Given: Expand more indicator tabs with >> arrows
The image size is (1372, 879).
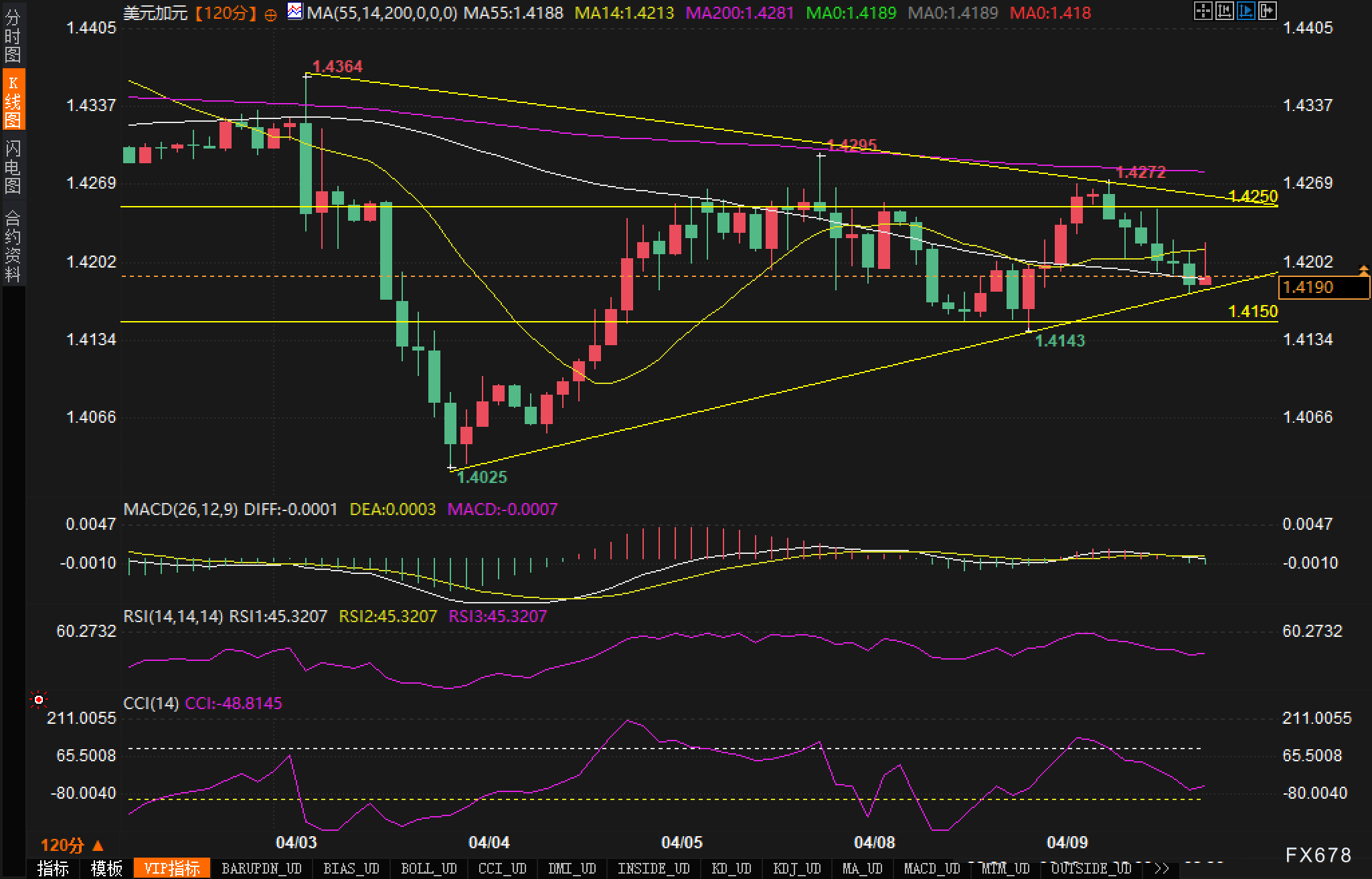Looking at the screenshot, I should (1162, 868).
